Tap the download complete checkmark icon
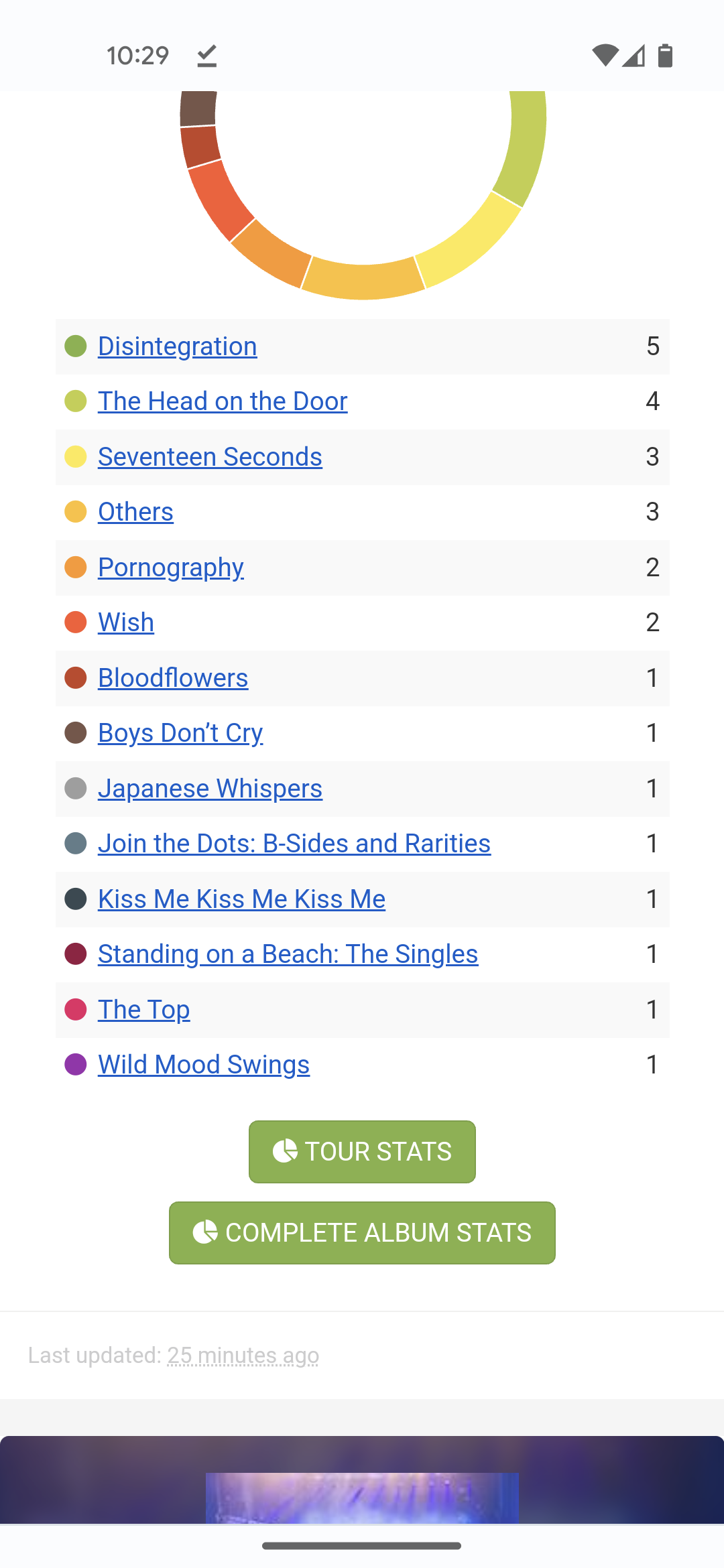 pyautogui.click(x=207, y=56)
